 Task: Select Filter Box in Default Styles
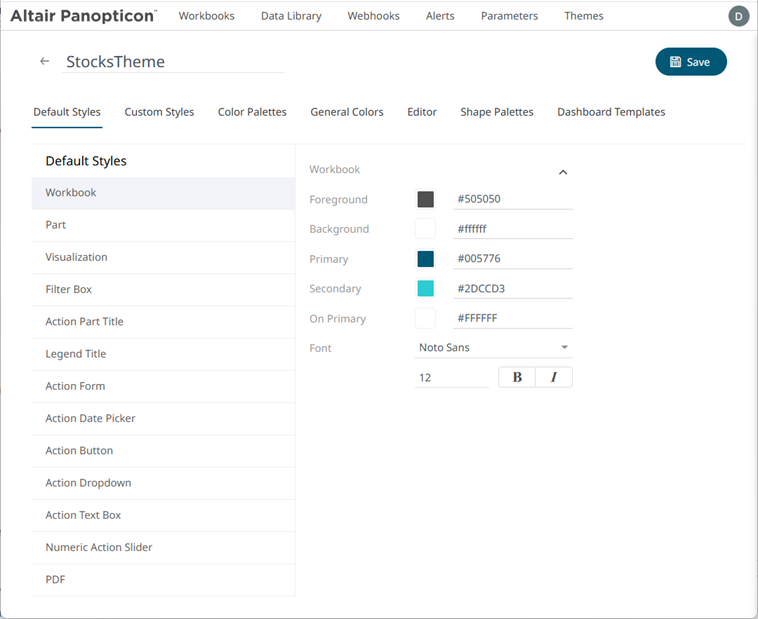69,290
